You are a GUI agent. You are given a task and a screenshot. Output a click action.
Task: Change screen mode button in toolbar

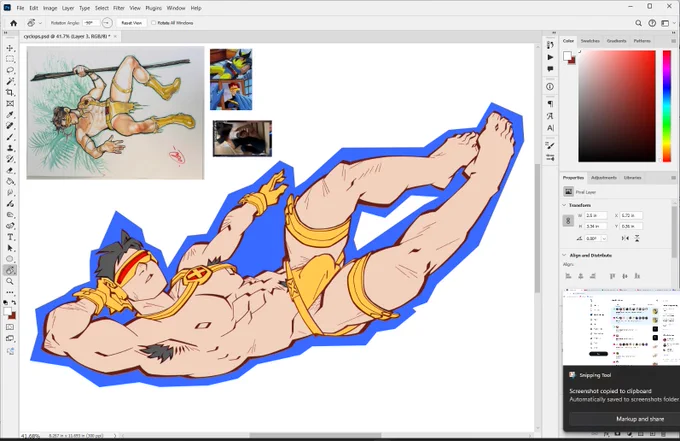10,338
